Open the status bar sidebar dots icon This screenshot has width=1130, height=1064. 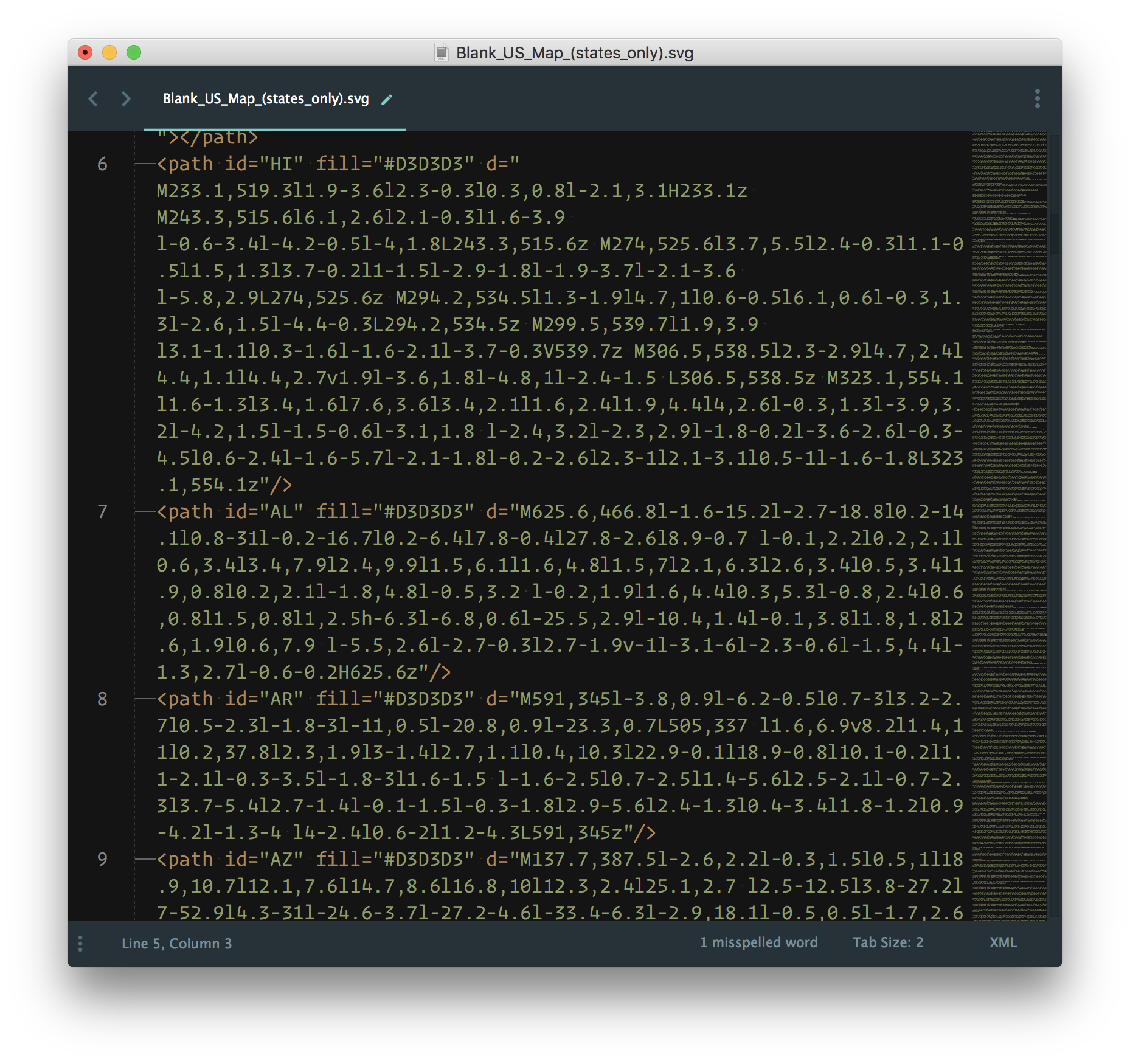click(x=80, y=943)
